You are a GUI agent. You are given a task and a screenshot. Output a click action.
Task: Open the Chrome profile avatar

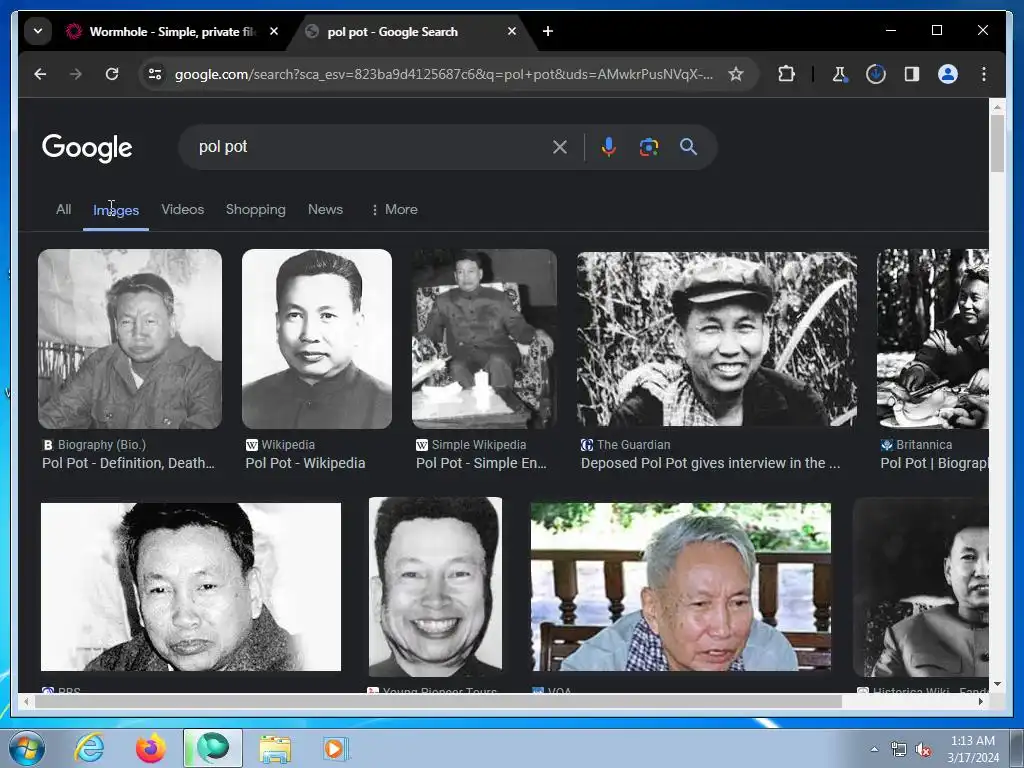click(x=948, y=74)
